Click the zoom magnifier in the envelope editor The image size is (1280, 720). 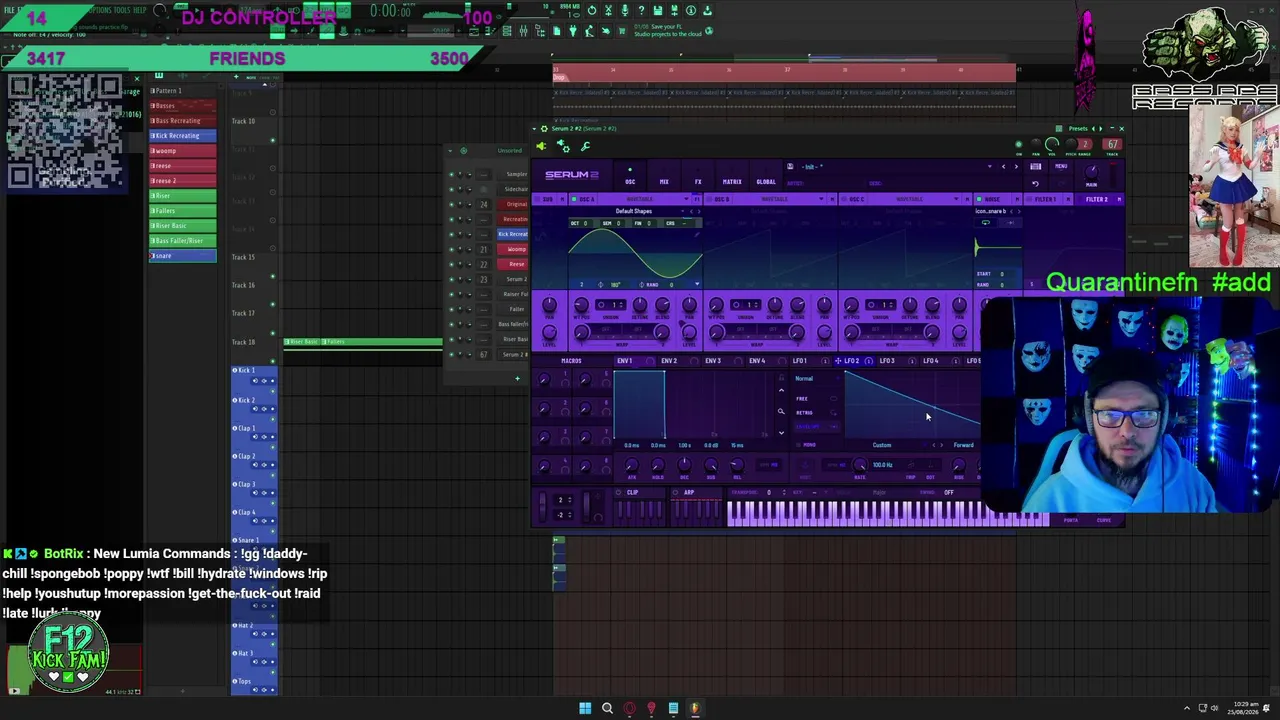tap(781, 411)
